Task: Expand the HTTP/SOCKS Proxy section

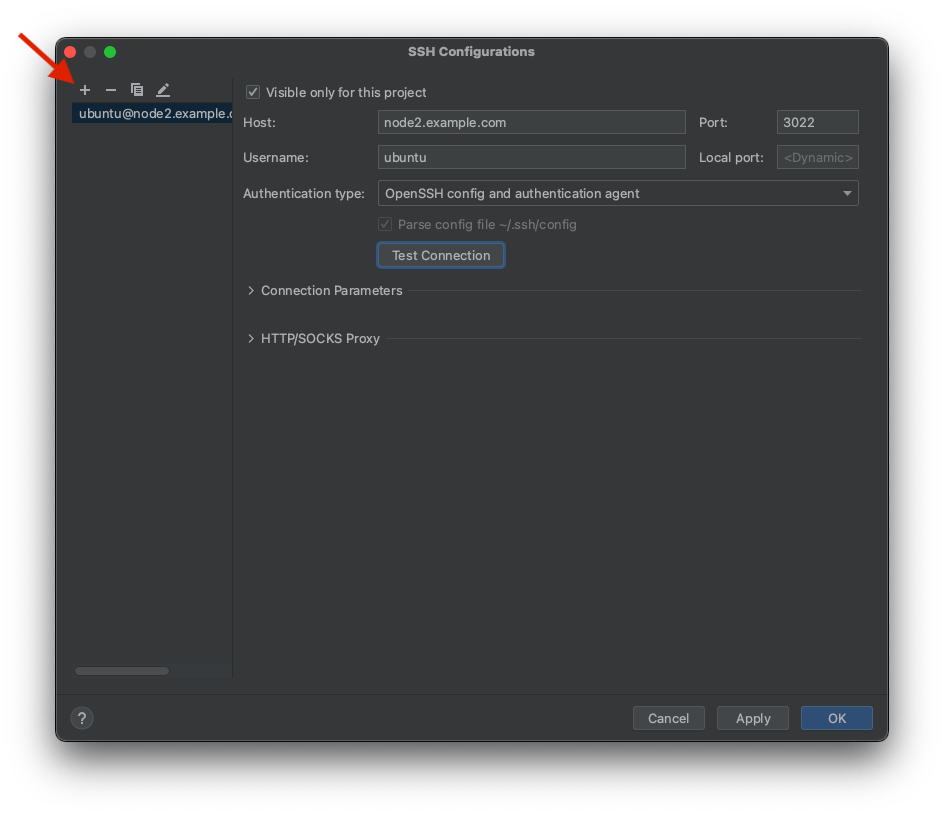Action: 319,338
